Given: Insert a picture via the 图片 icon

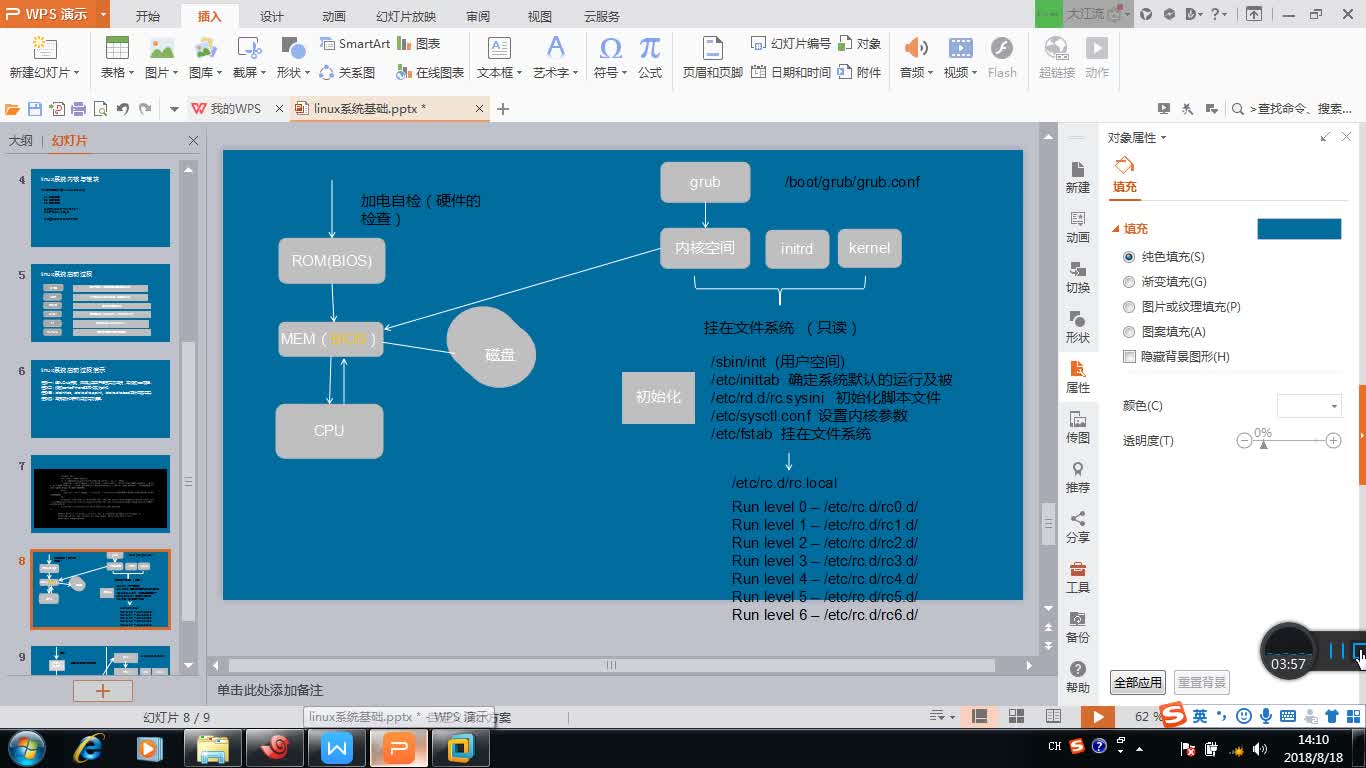Looking at the screenshot, I should pyautogui.click(x=161, y=49).
